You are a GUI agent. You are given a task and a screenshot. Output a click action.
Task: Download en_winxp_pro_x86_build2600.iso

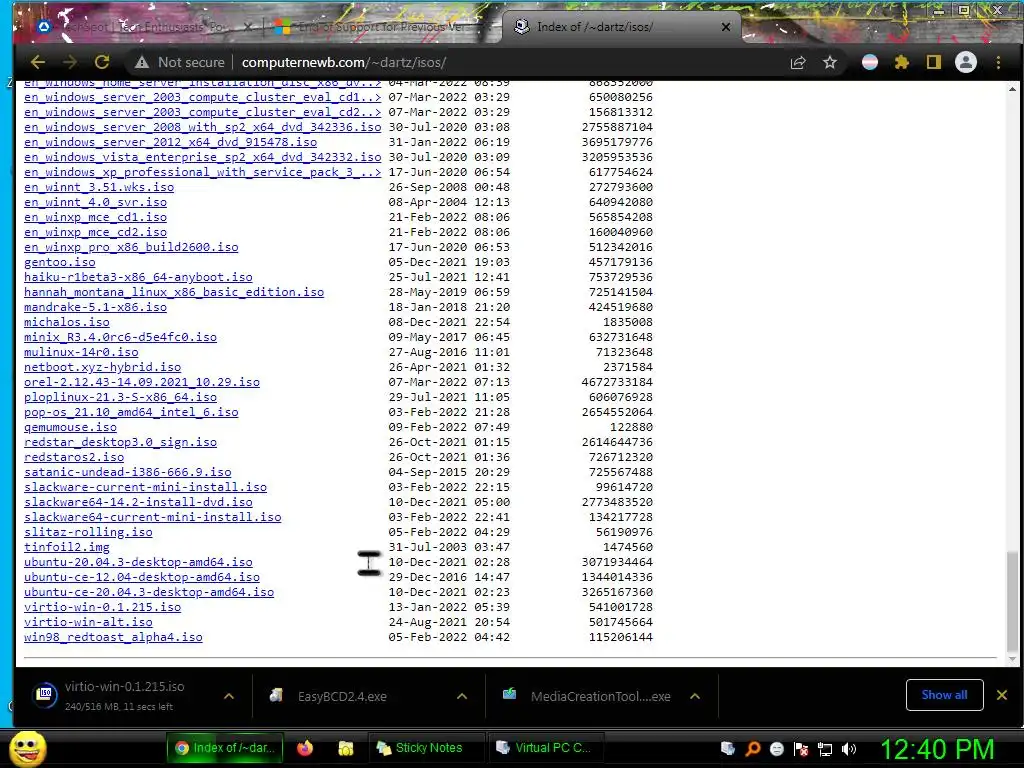tap(131, 248)
